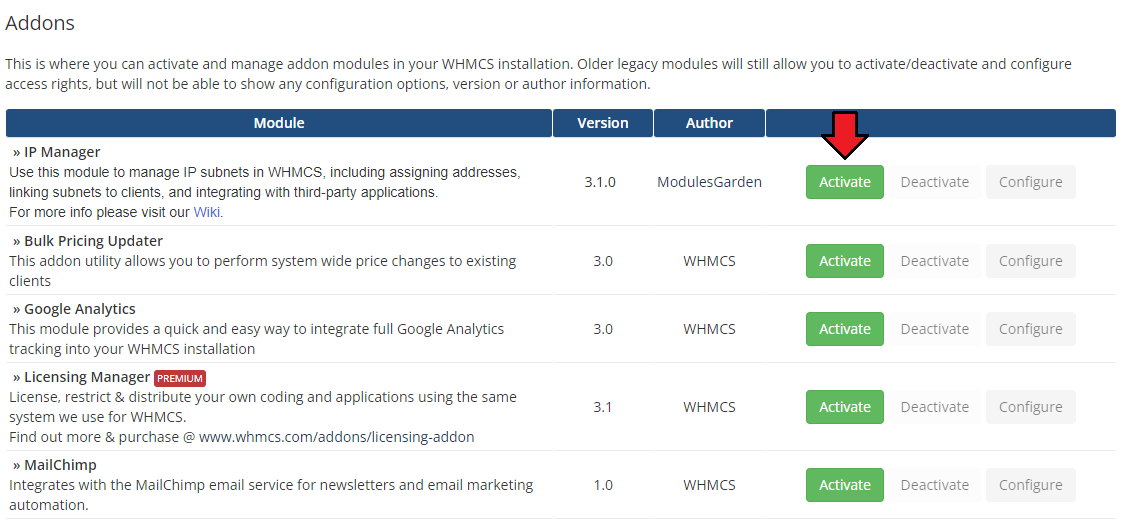1121x531 pixels.
Task: Open Configure for Licensing Manager
Action: [x=1030, y=407]
